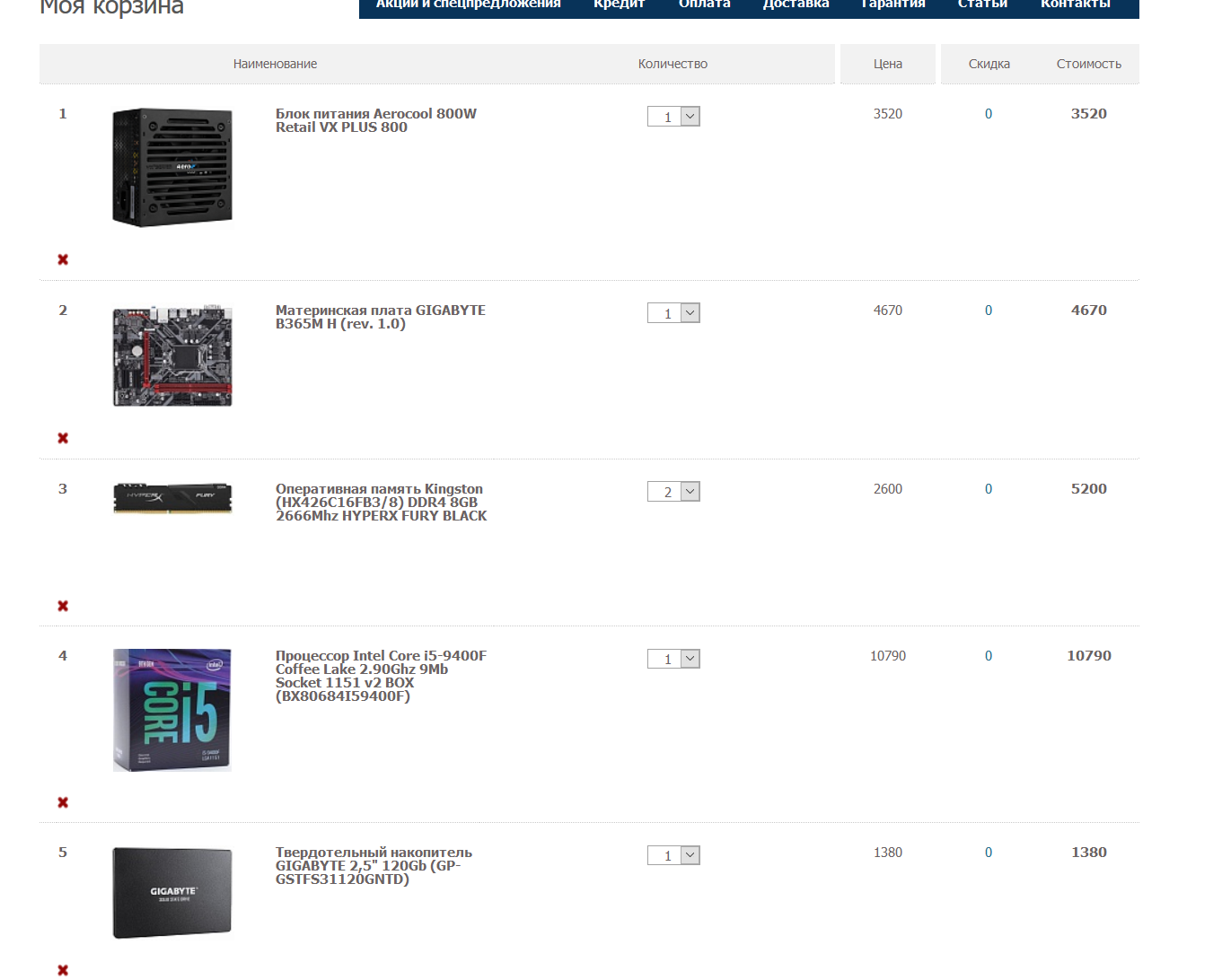Open quantity dropdown for Aerocool power supply
Image resolution: width=1222 pixels, height=980 pixels.
tap(673, 117)
